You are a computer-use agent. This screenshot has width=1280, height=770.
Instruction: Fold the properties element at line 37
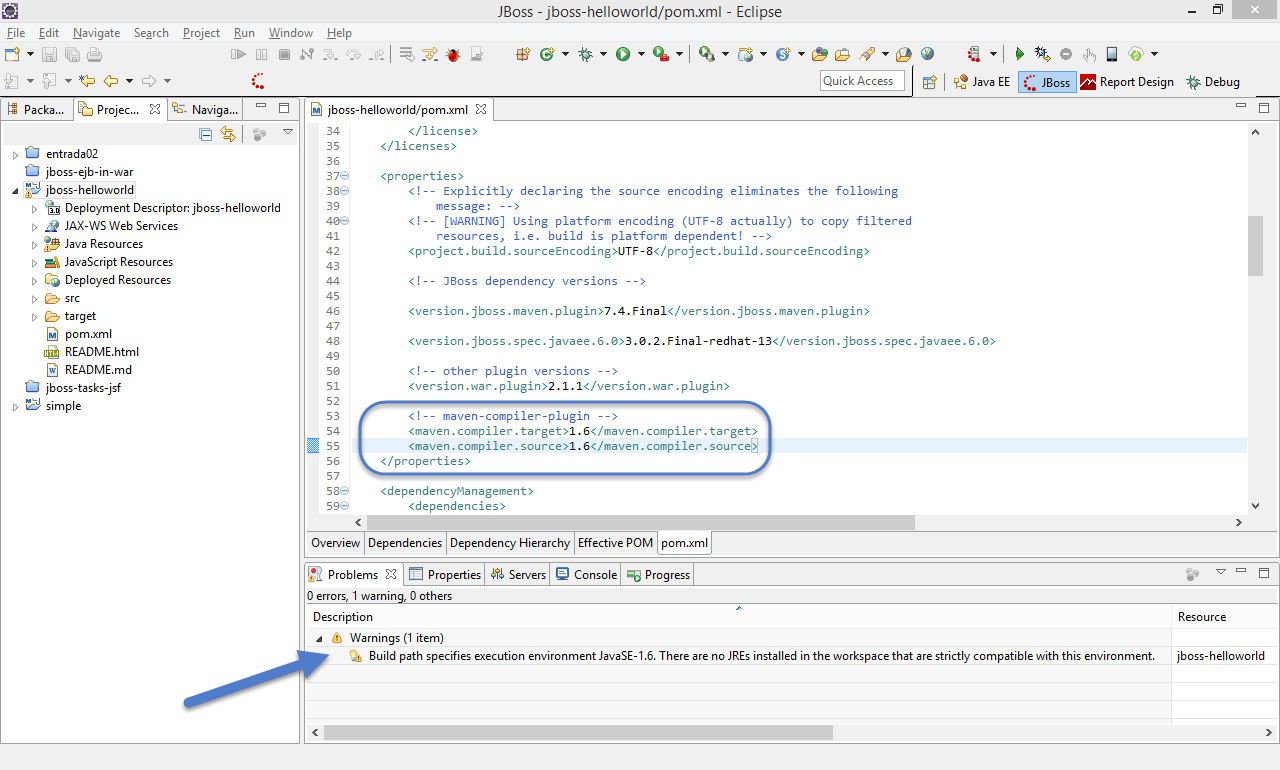pyautogui.click(x=345, y=176)
